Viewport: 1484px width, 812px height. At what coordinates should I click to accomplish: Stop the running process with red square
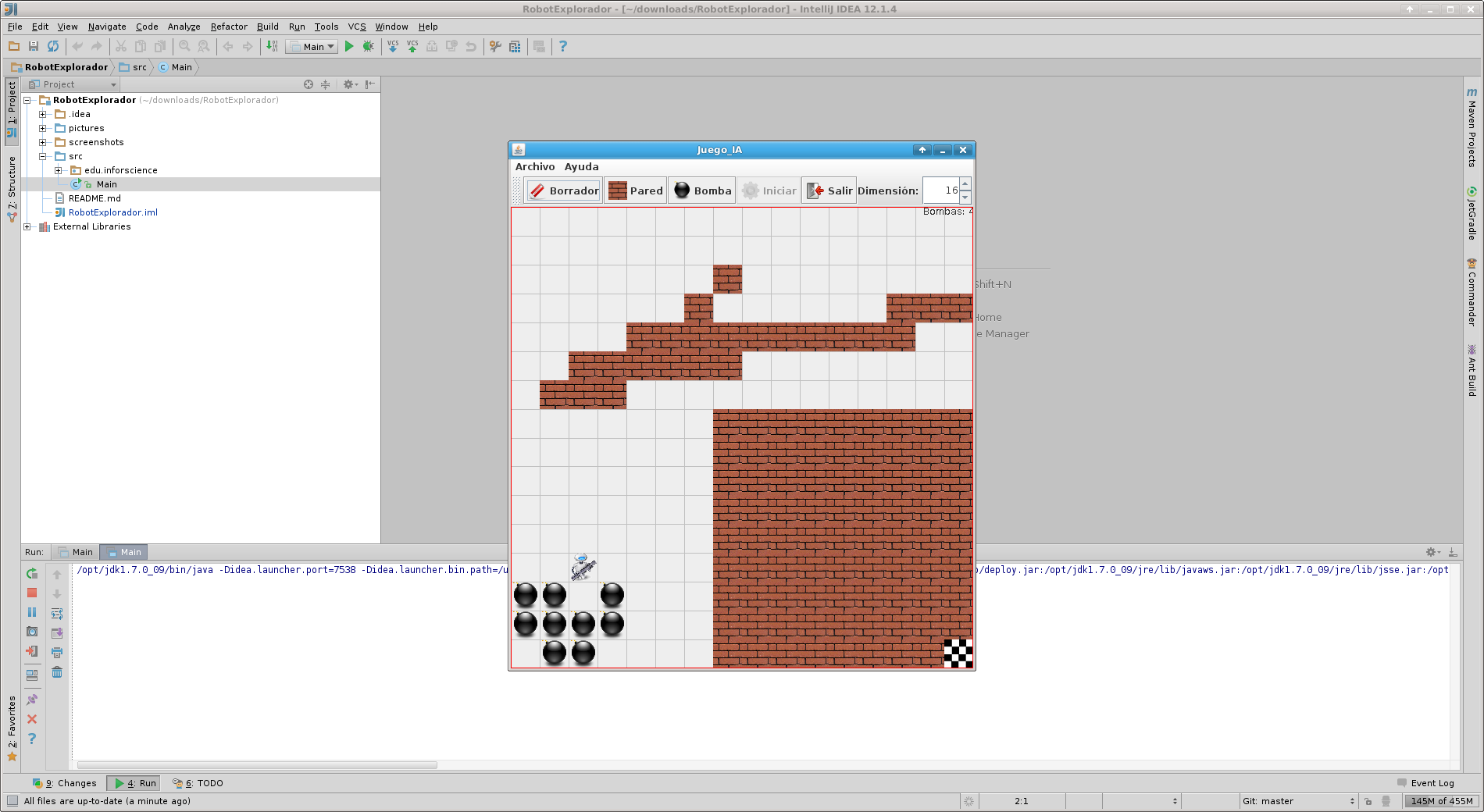click(32, 593)
